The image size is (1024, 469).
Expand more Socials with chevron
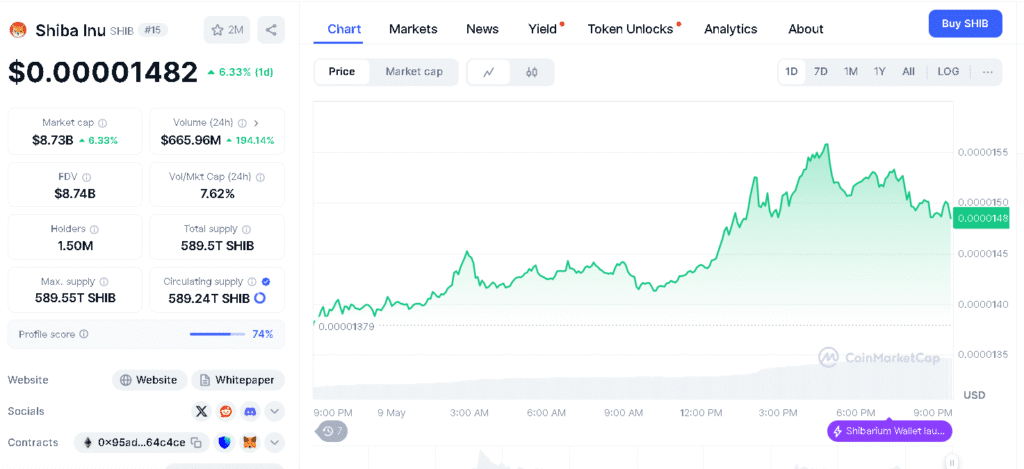(274, 412)
